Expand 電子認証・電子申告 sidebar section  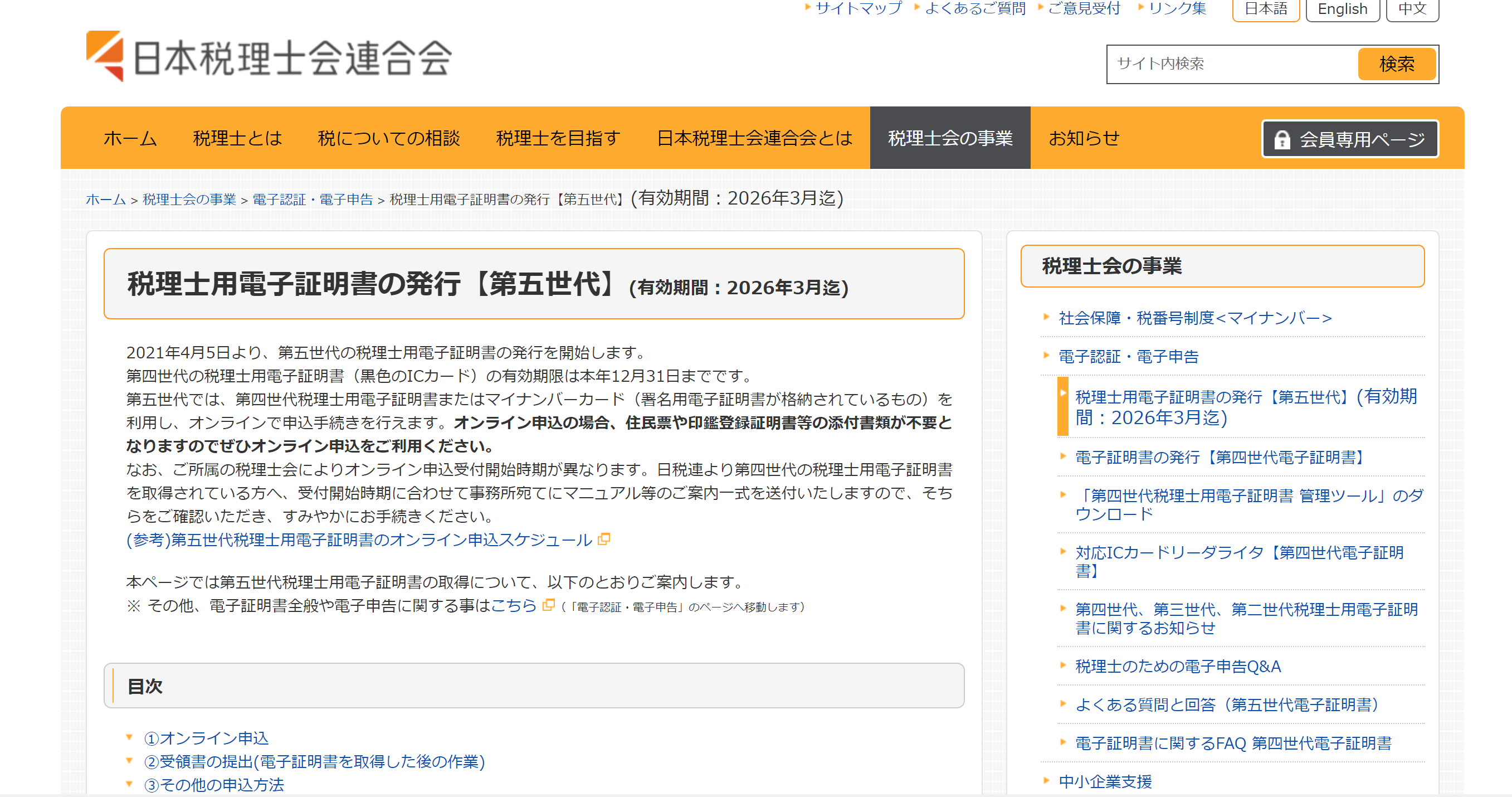point(1128,356)
